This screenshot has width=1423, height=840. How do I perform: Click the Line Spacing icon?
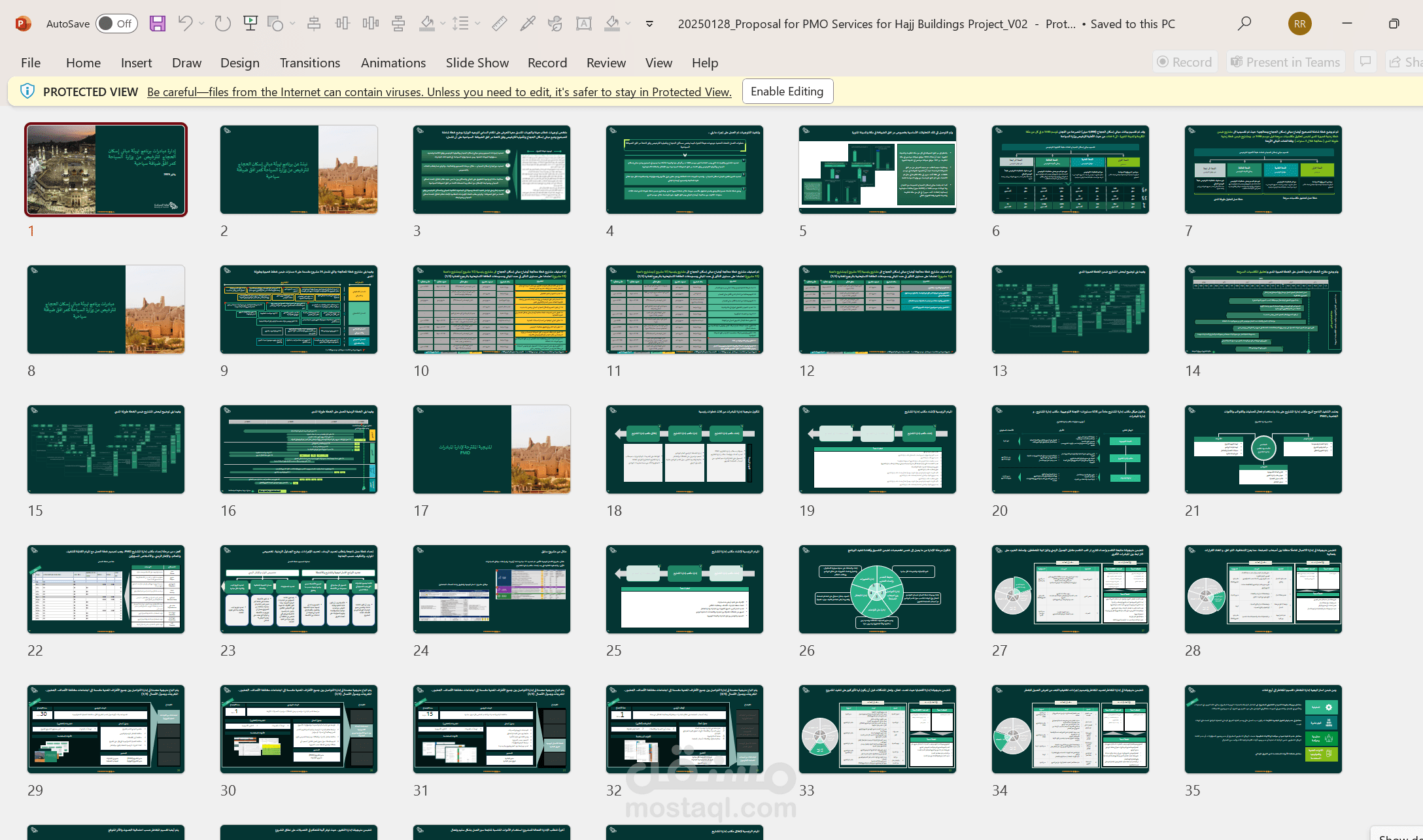pos(461,24)
